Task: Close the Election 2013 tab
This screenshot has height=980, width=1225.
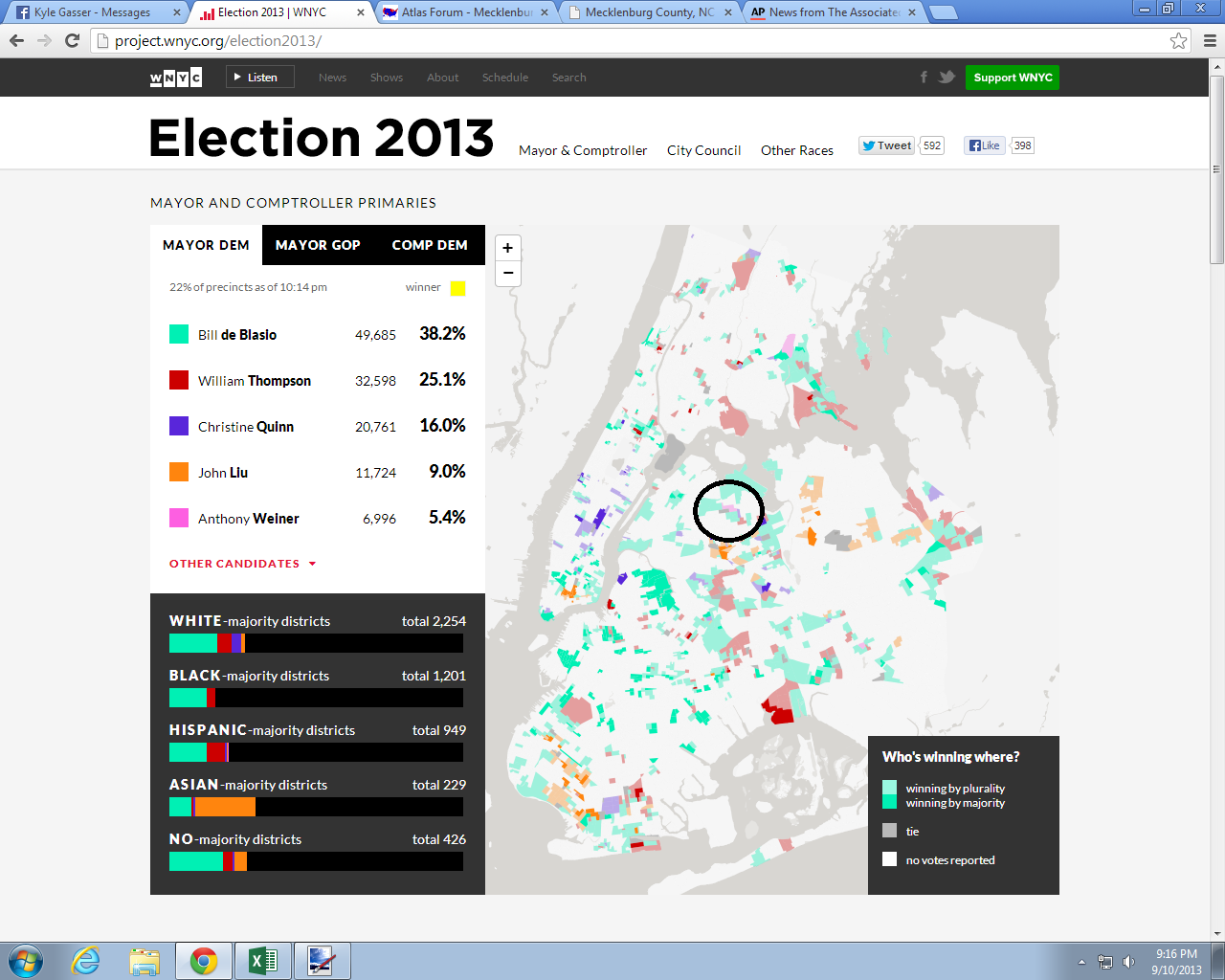Action: [x=361, y=12]
